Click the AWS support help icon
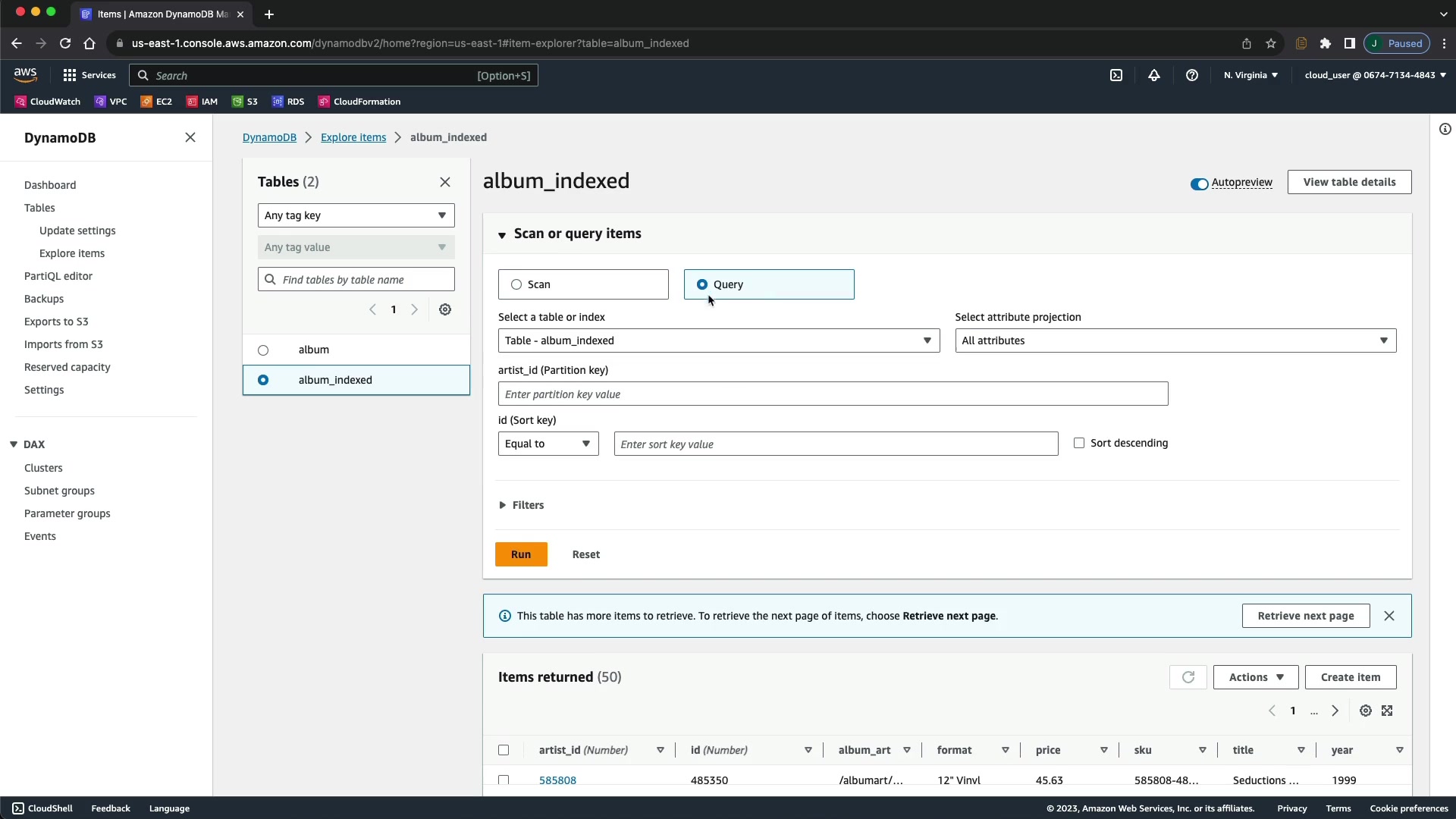The height and width of the screenshot is (819, 1456). 1192,75
